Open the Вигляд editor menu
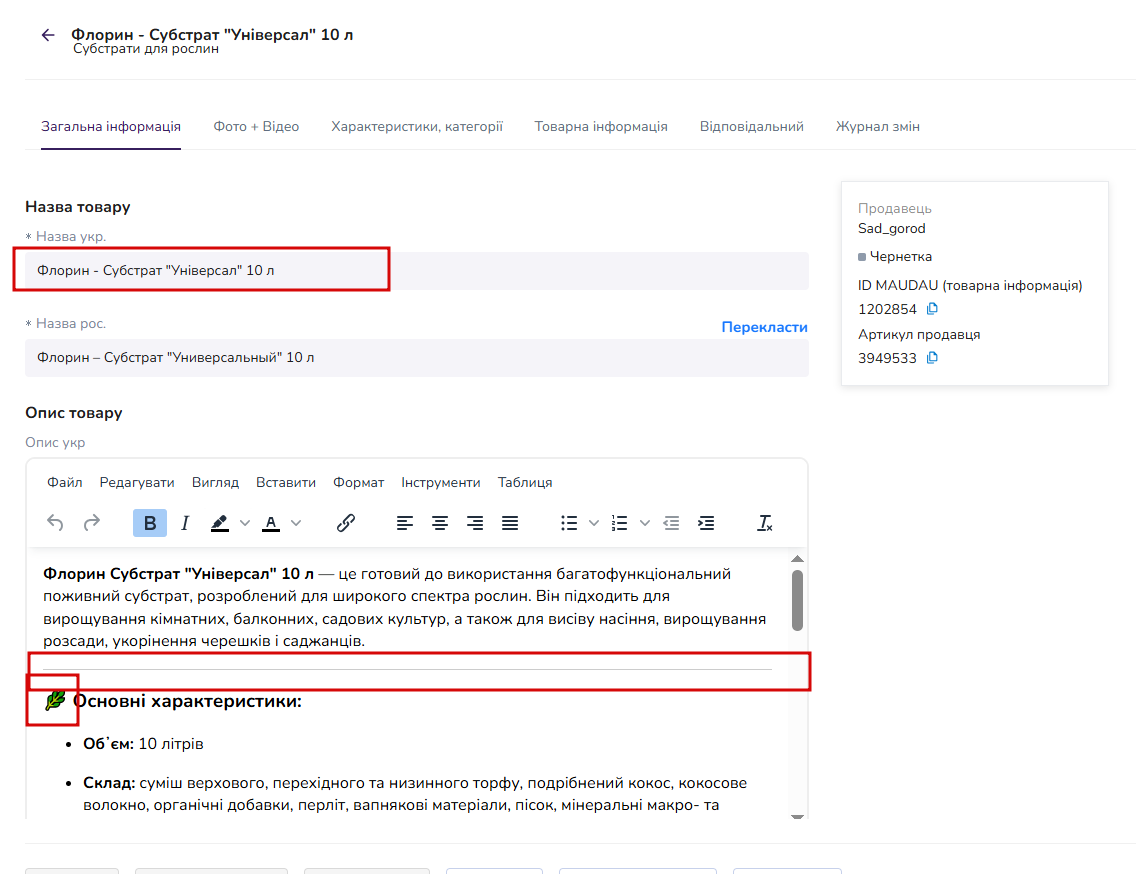Screen dimensions: 1136x874 click(215, 483)
